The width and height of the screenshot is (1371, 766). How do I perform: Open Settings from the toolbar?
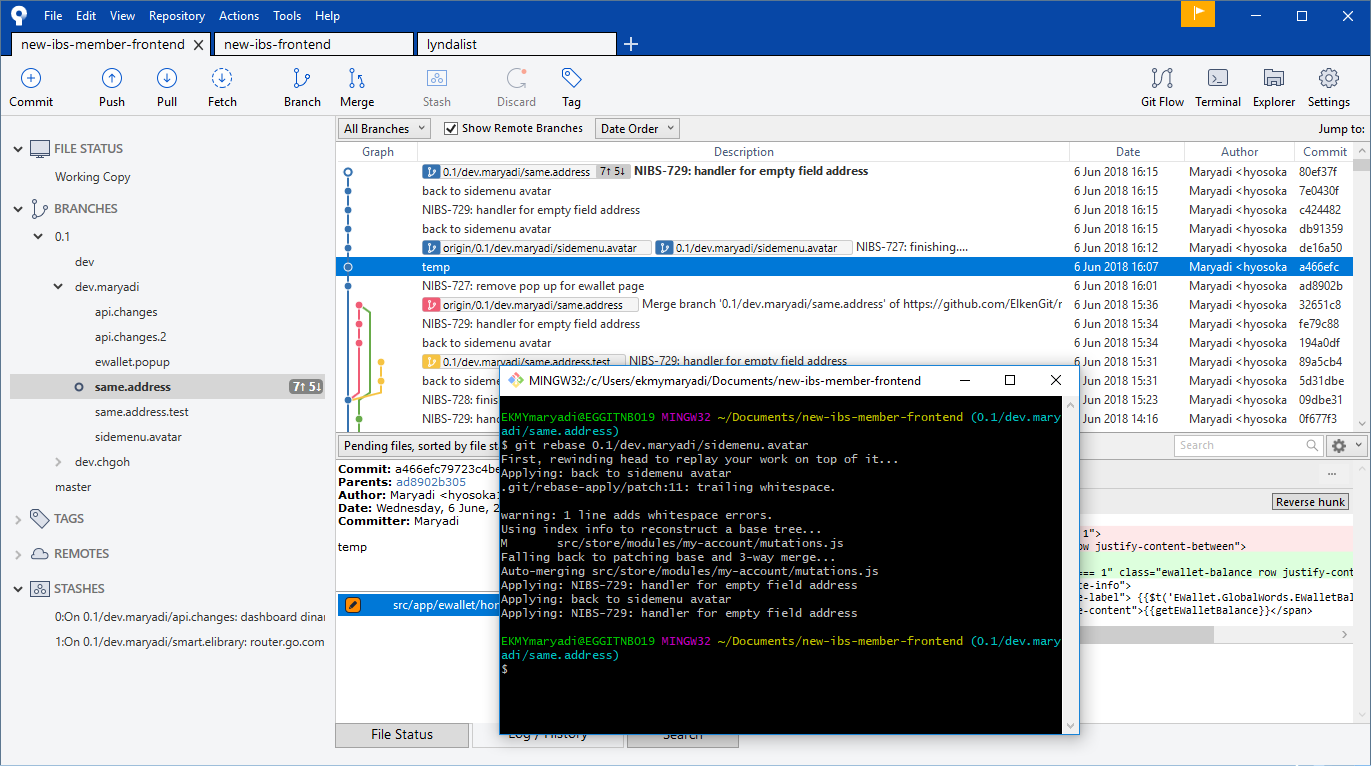tap(1329, 78)
